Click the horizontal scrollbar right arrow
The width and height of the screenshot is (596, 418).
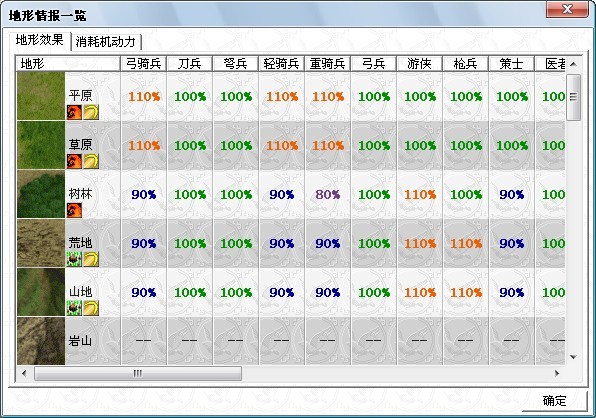pos(557,373)
